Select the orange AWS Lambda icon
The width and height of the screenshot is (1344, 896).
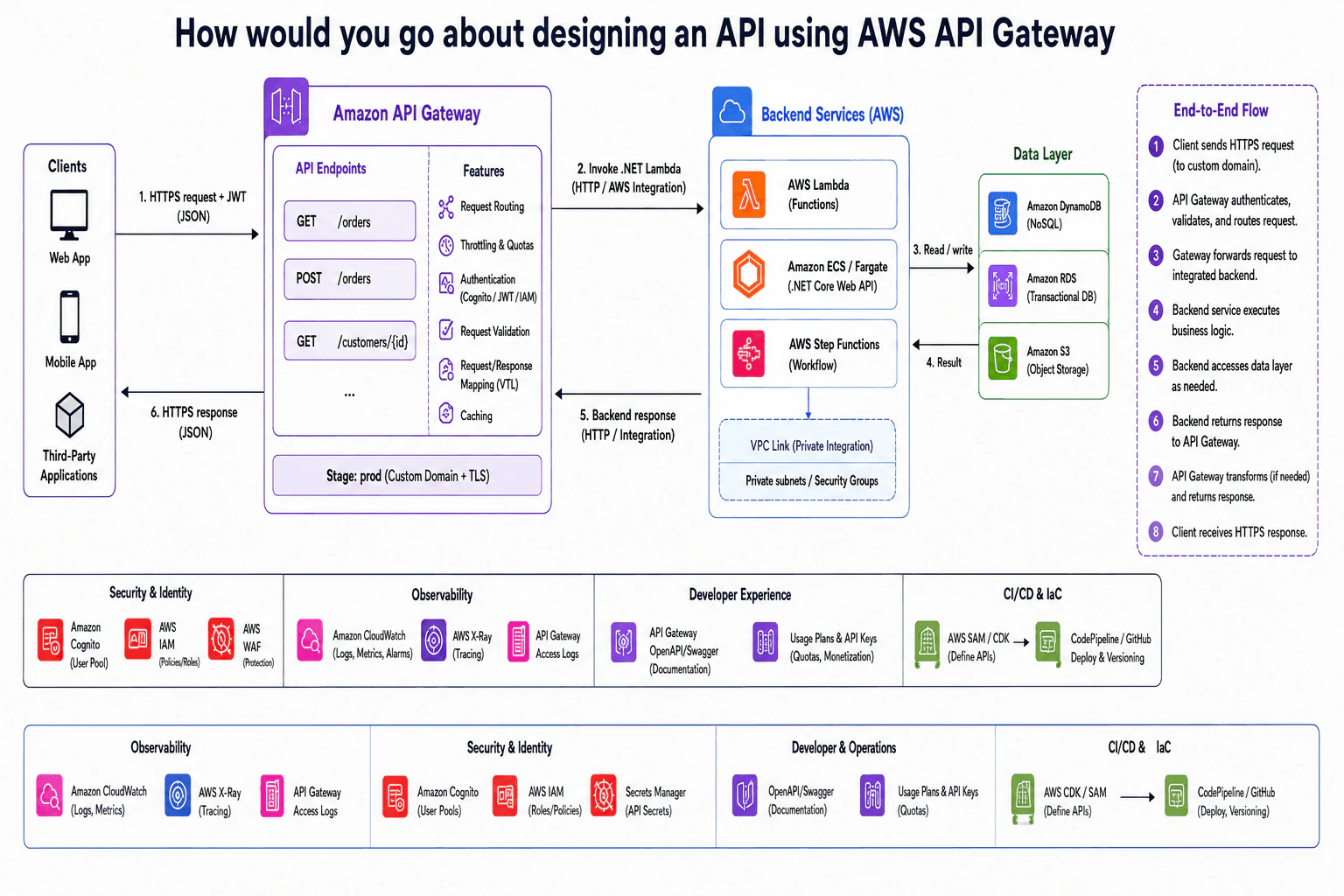[x=749, y=194]
